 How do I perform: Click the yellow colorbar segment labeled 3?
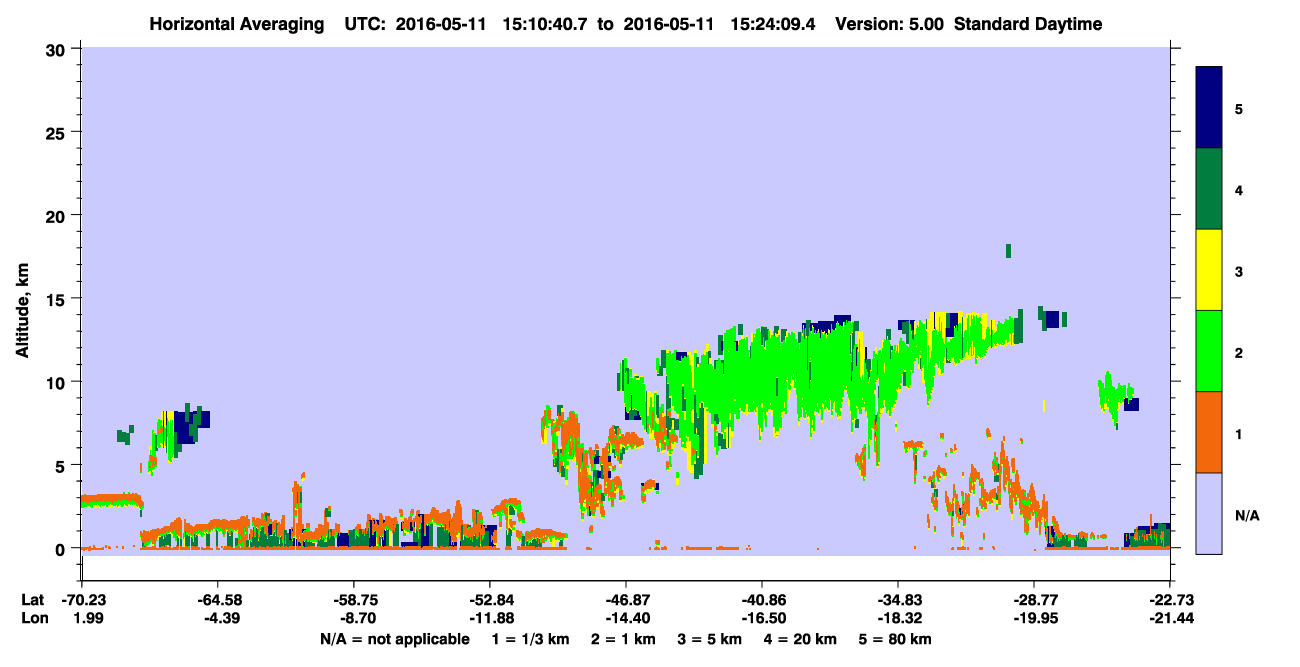(1209, 270)
